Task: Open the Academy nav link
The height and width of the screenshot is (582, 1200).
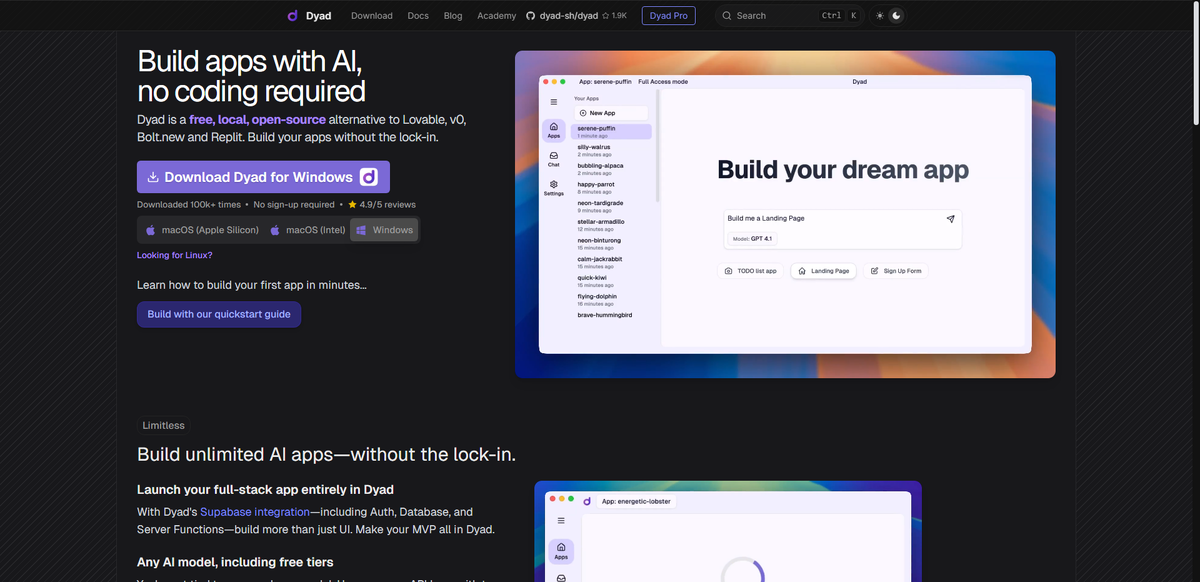Action: point(497,16)
